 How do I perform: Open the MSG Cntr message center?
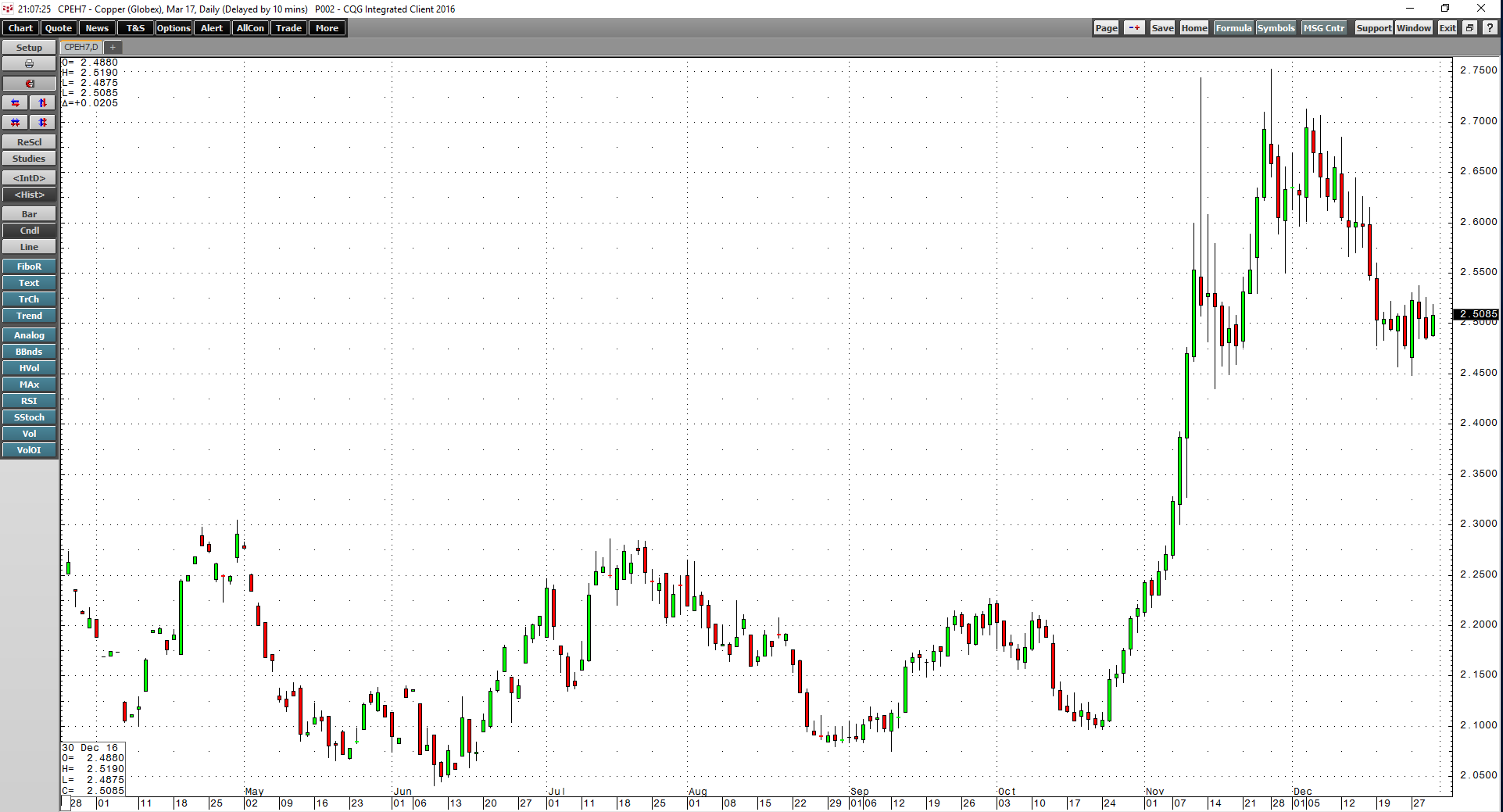[x=1324, y=28]
